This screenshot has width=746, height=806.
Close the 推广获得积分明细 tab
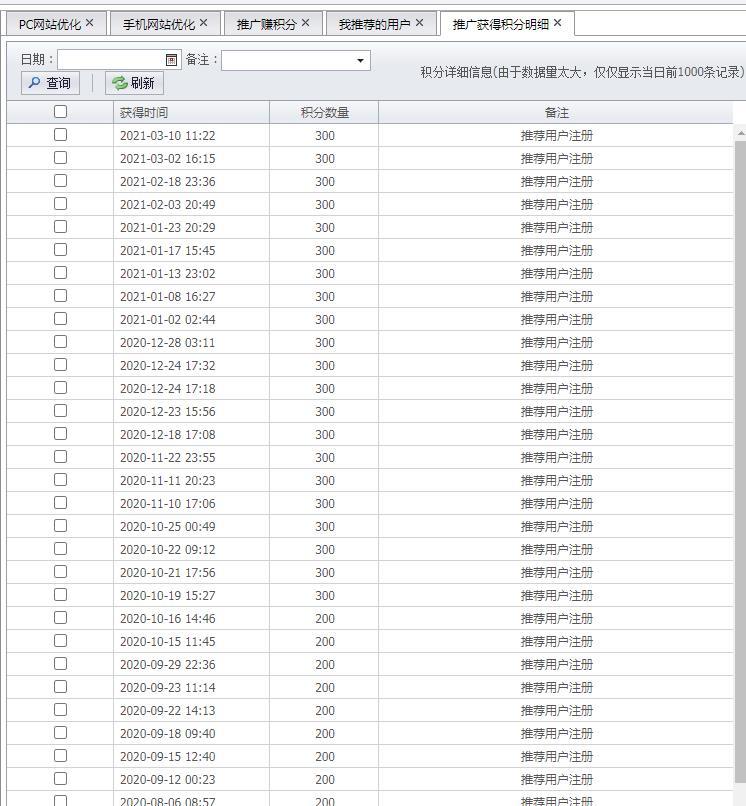click(x=558, y=23)
